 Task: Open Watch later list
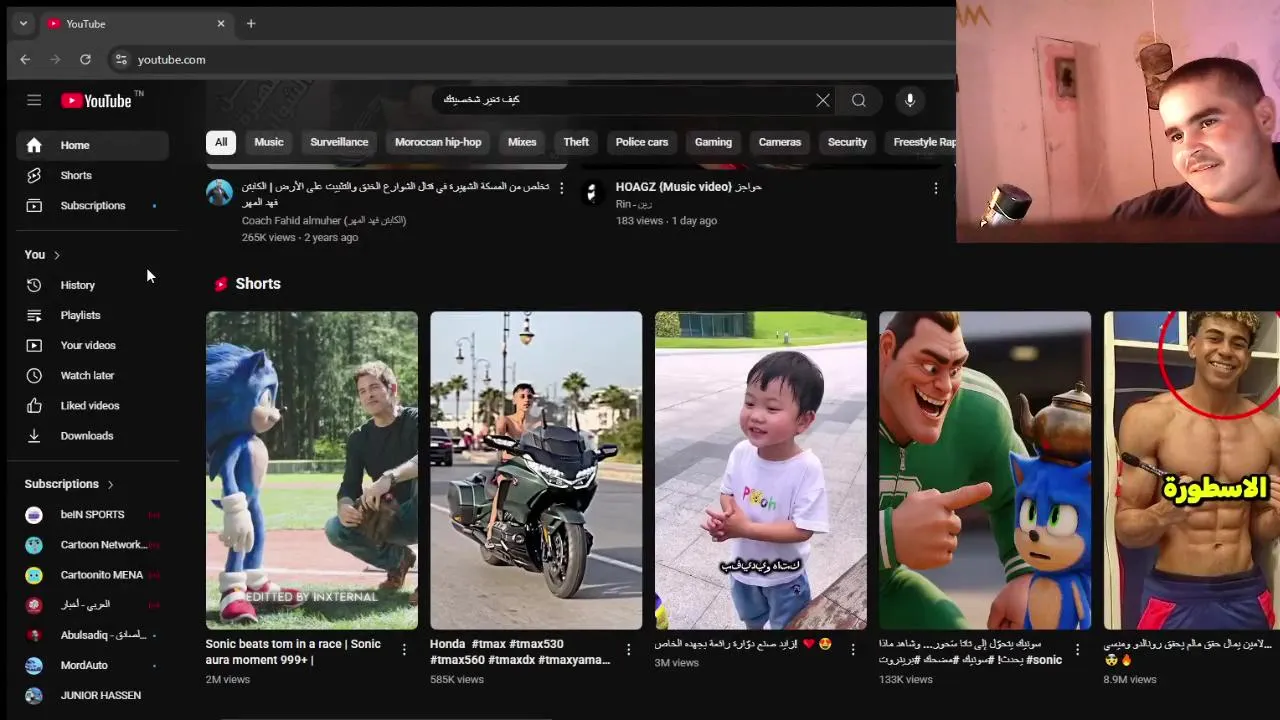(92, 375)
